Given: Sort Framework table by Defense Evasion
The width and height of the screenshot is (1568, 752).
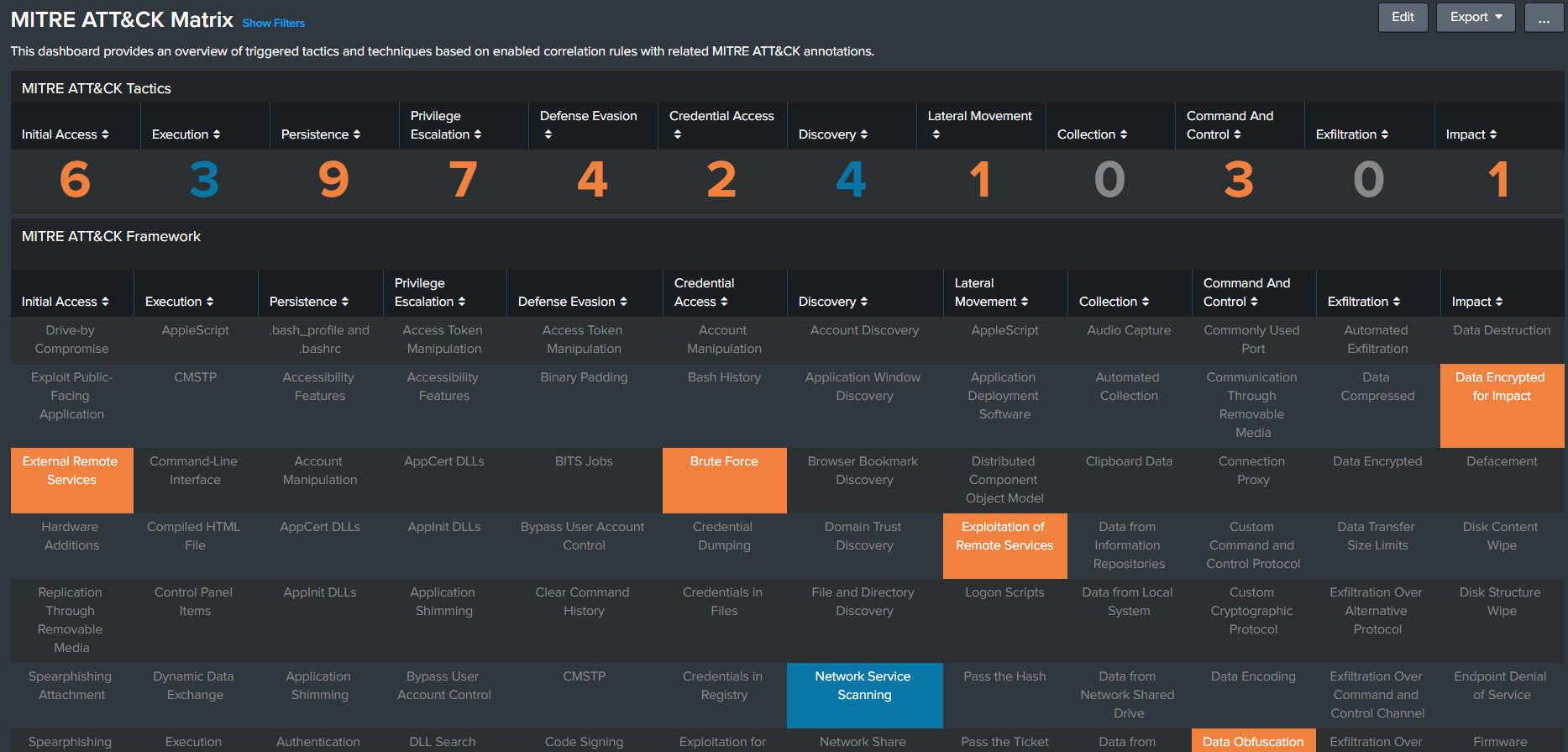Looking at the screenshot, I should (573, 302).
